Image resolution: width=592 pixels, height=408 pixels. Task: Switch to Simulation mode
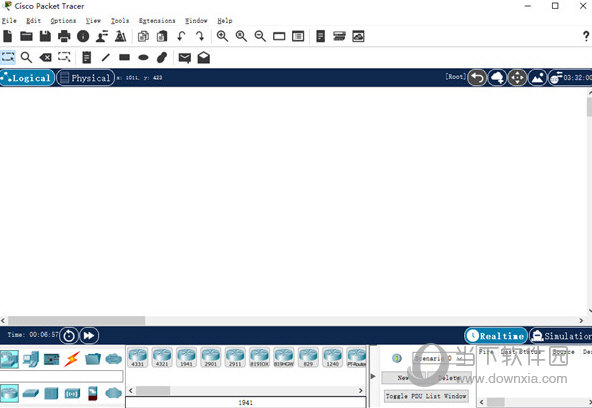click(560, 336)
